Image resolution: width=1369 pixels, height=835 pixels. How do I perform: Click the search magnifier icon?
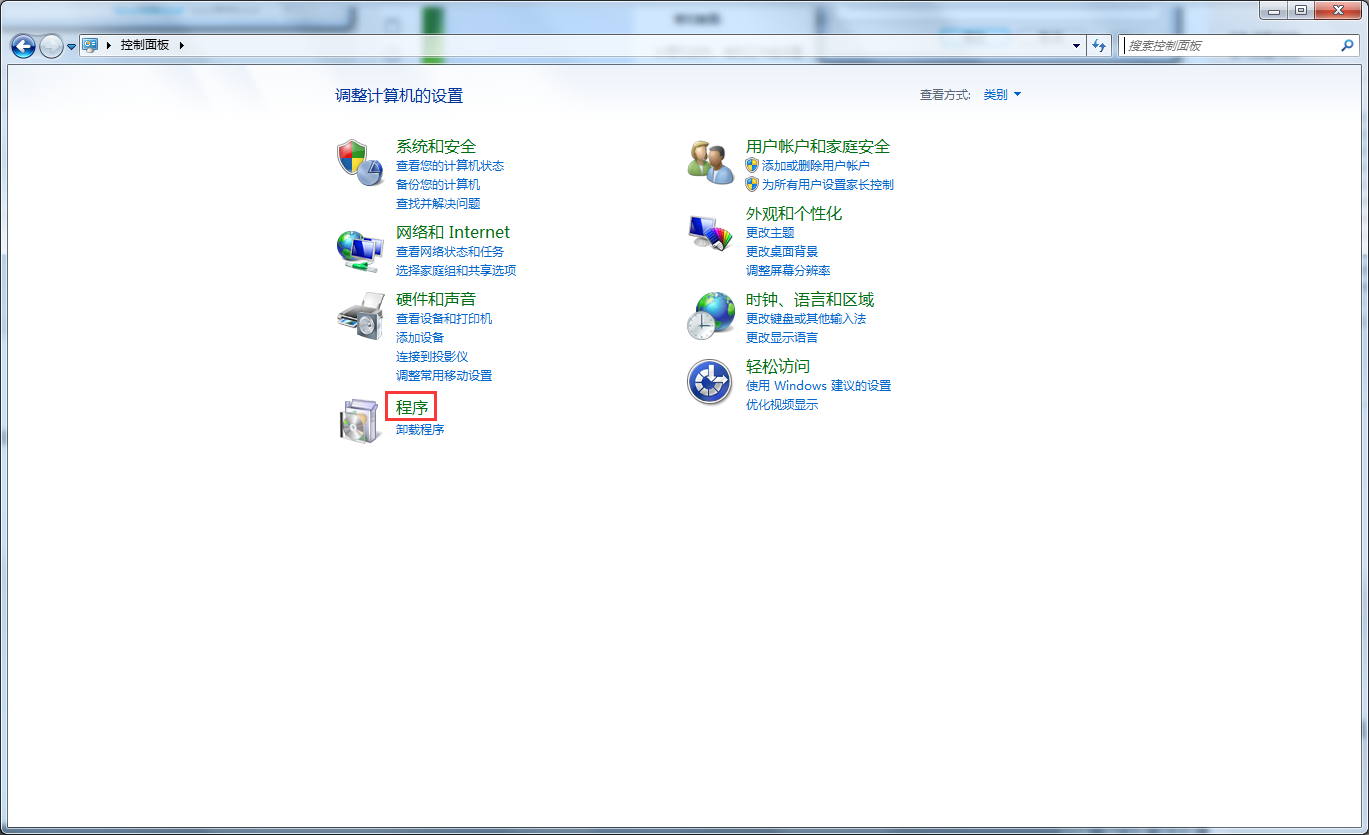1347,46
